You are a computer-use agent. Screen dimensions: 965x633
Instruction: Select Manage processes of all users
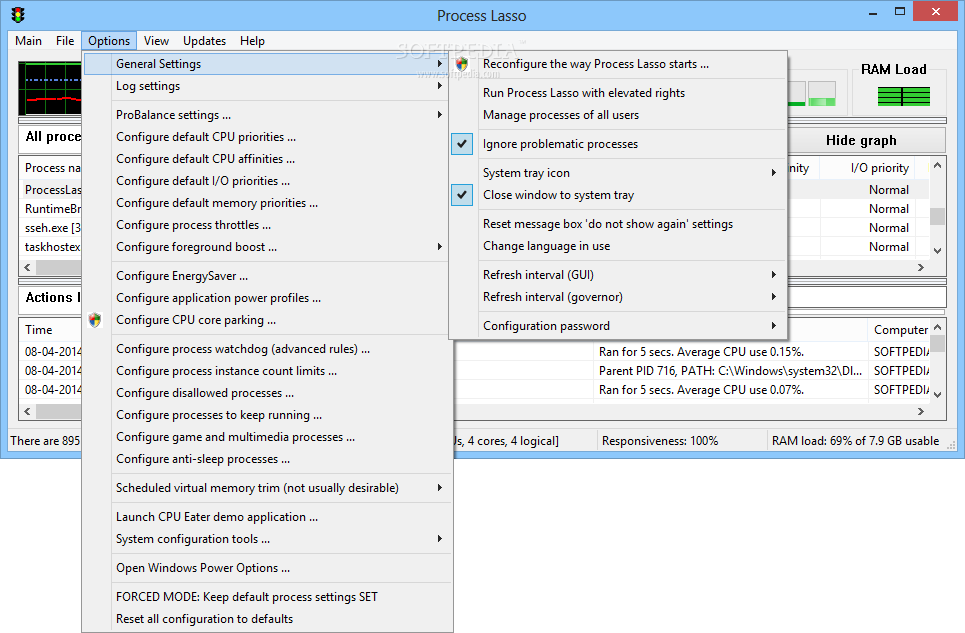618,115
